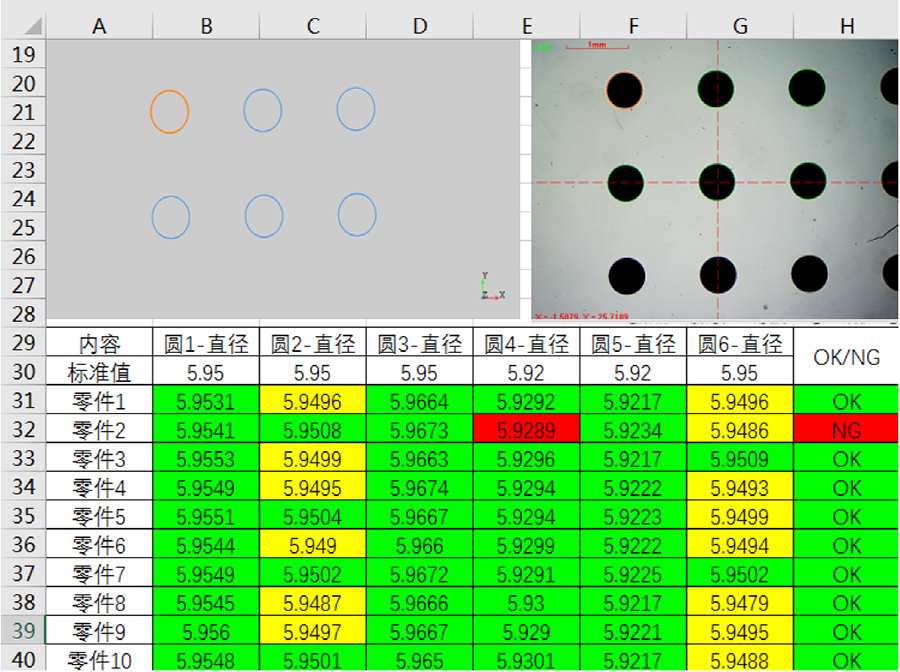Select row 32 header
900x672 pixels.
[x=22, y=430]
